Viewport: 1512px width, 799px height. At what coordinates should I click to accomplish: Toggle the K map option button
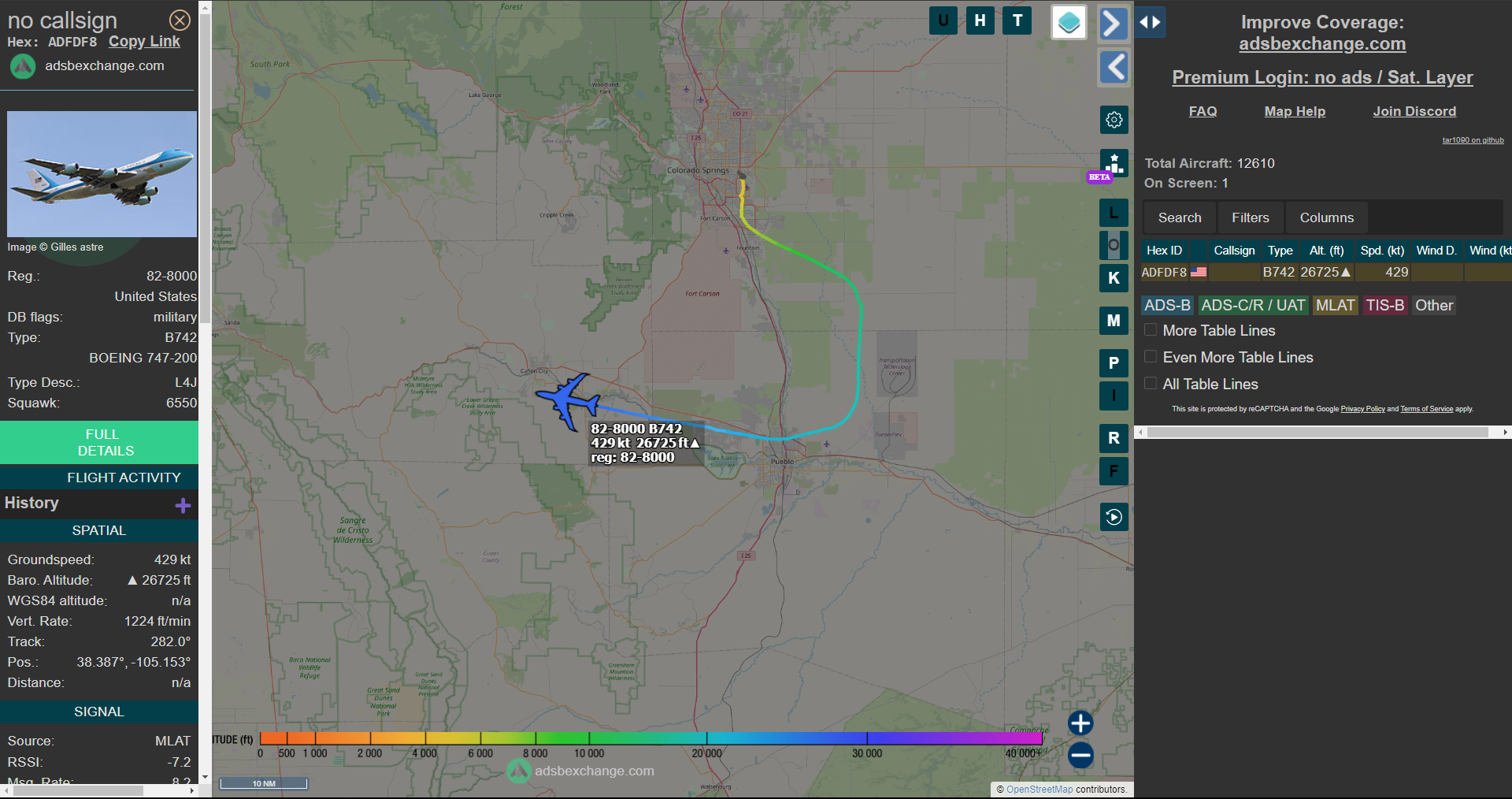tap(1114, 278)
